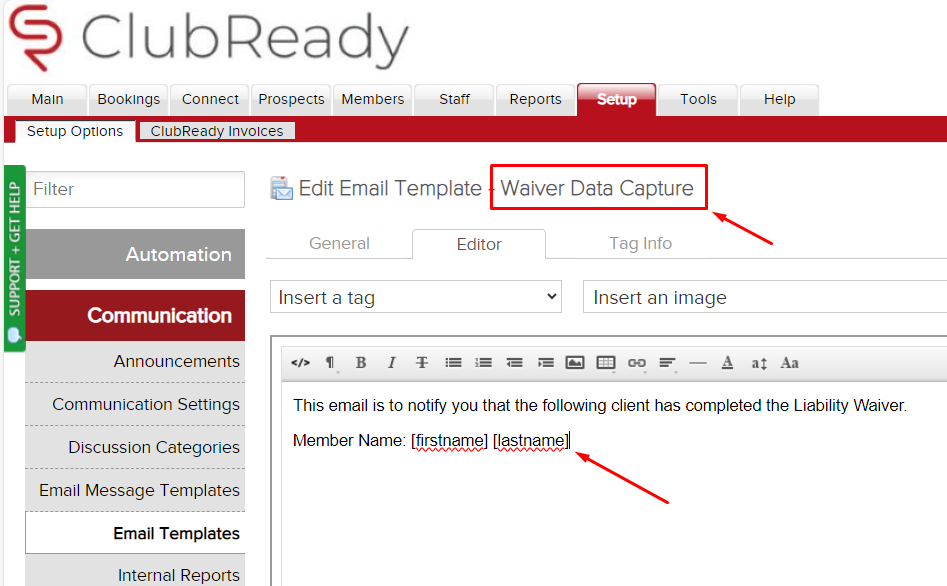
Task: Click the insert link toolbar icon
Action: coord(637,362)
